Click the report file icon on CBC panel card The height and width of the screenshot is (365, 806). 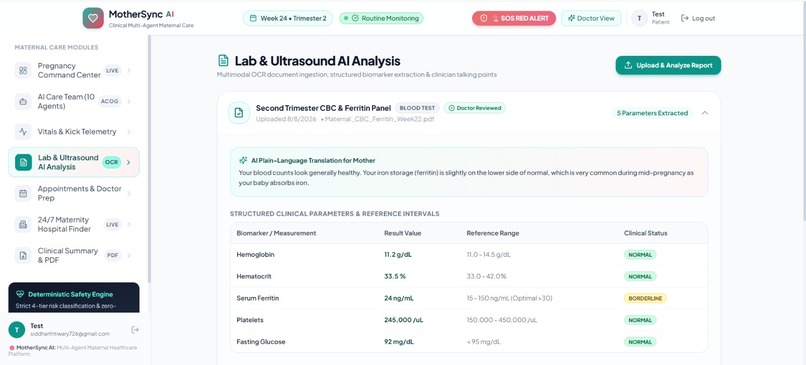click(239, 113)
